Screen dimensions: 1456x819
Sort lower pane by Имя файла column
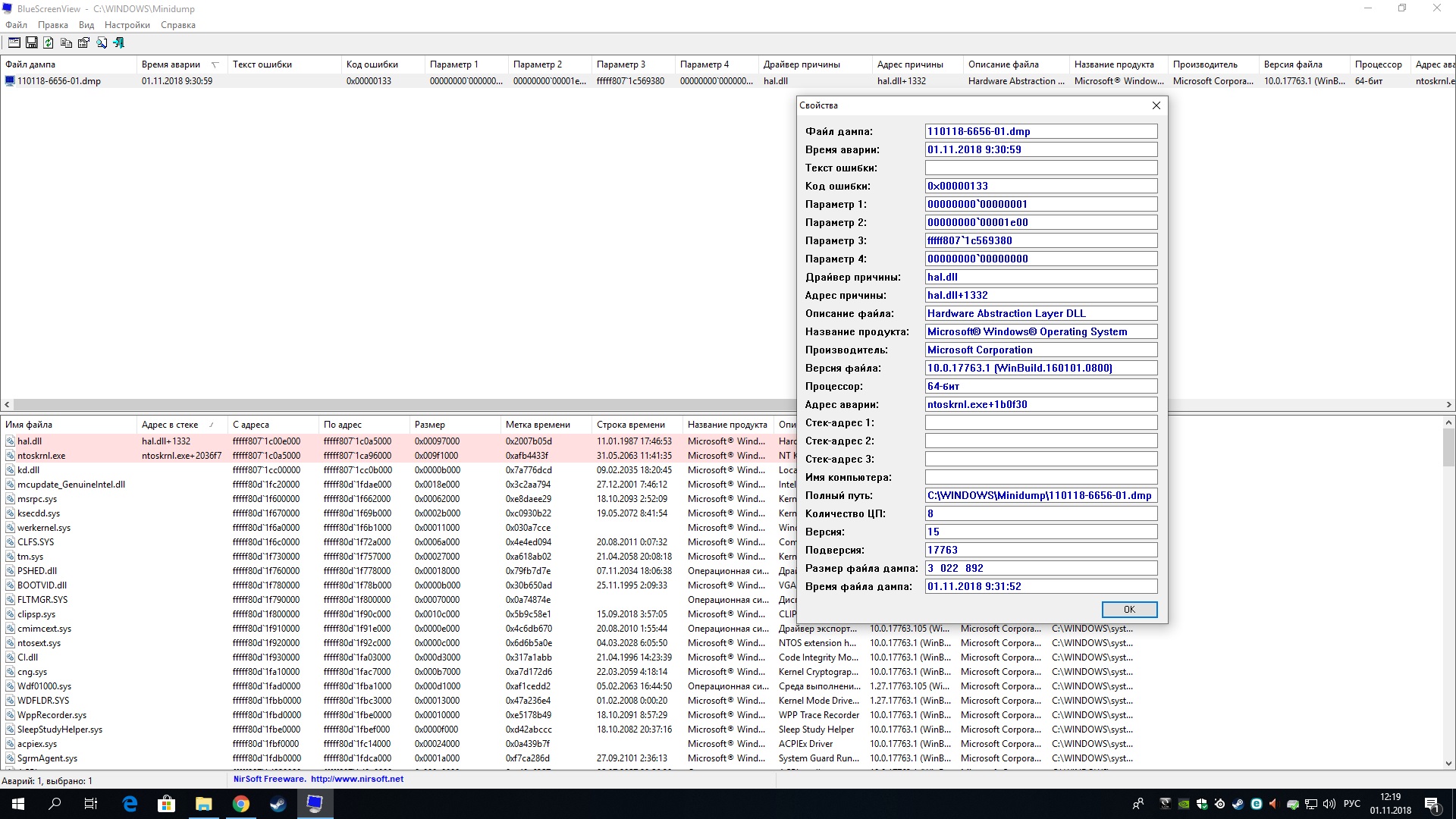tap(29, 425)
